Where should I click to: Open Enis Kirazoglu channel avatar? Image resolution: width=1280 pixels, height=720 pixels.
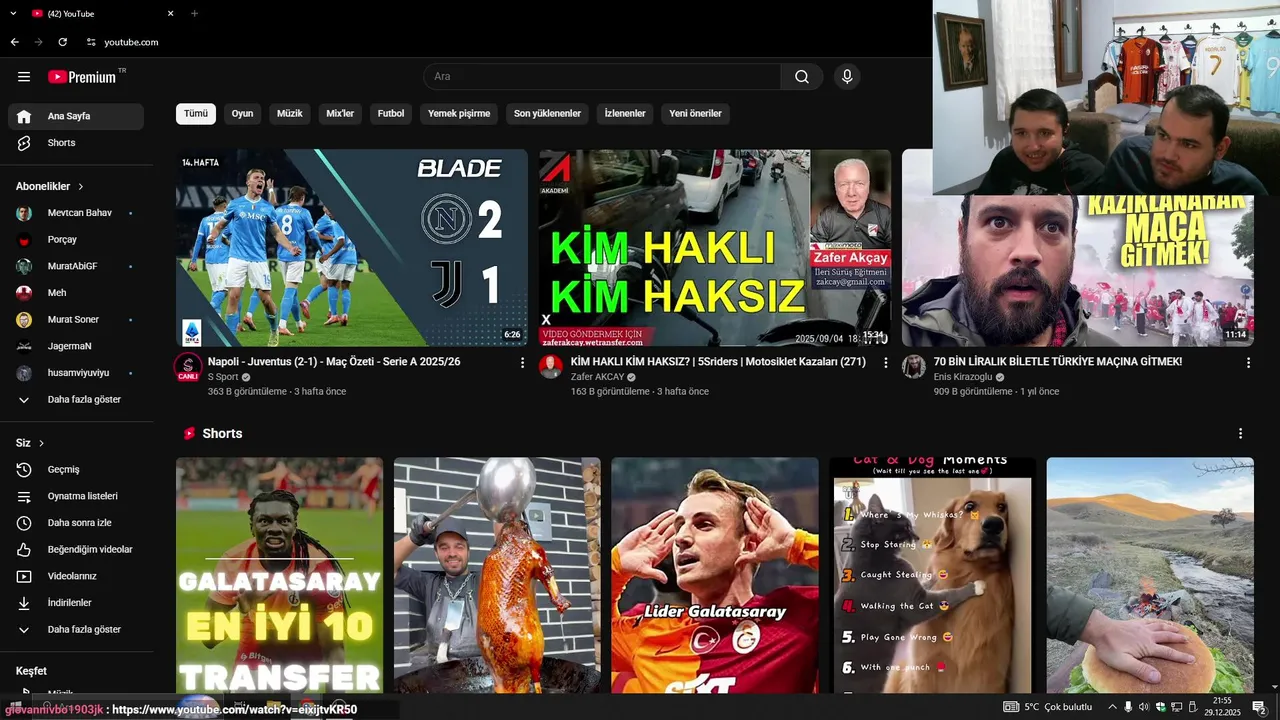coord(914,367)
